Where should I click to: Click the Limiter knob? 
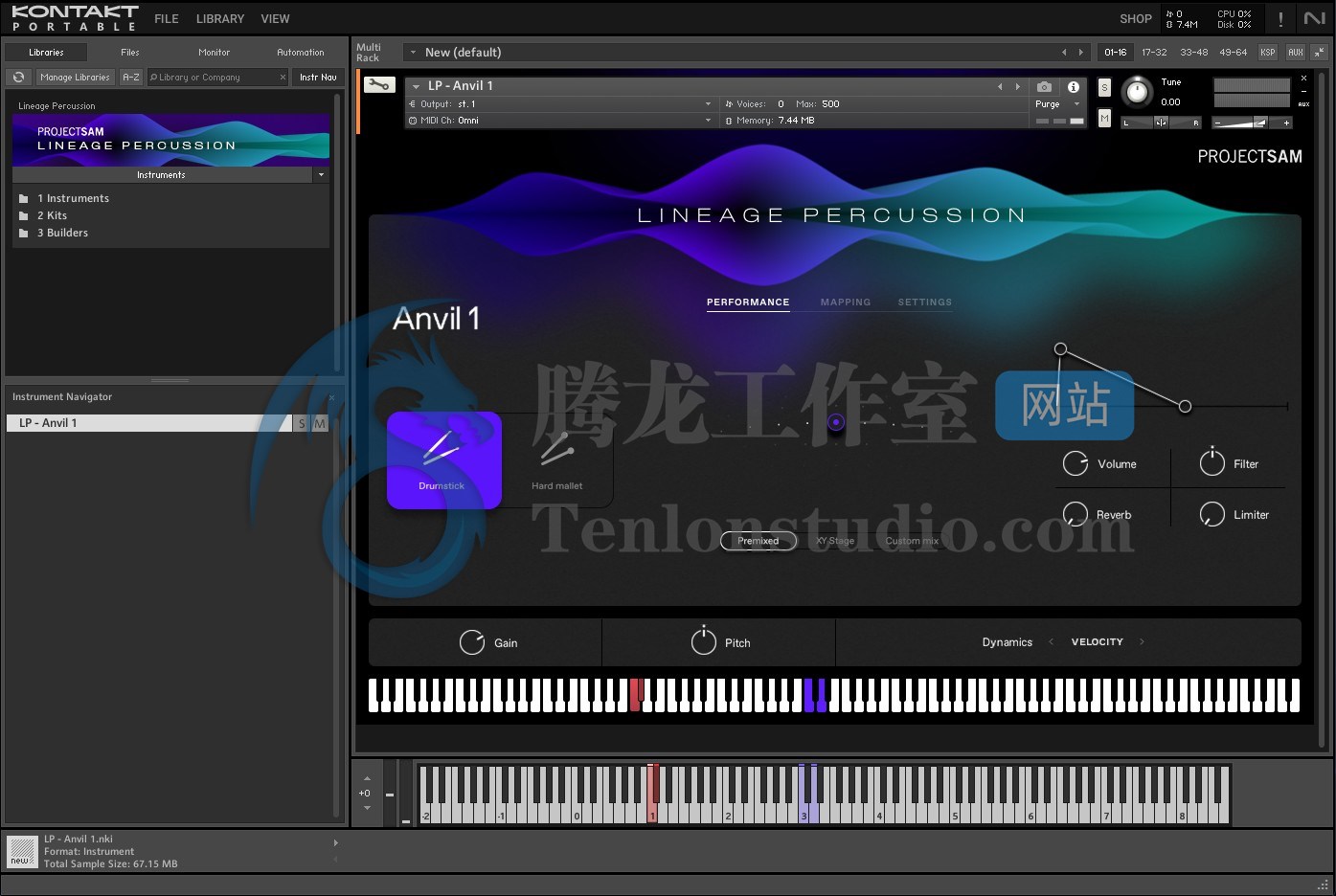tap(1212, 514)
